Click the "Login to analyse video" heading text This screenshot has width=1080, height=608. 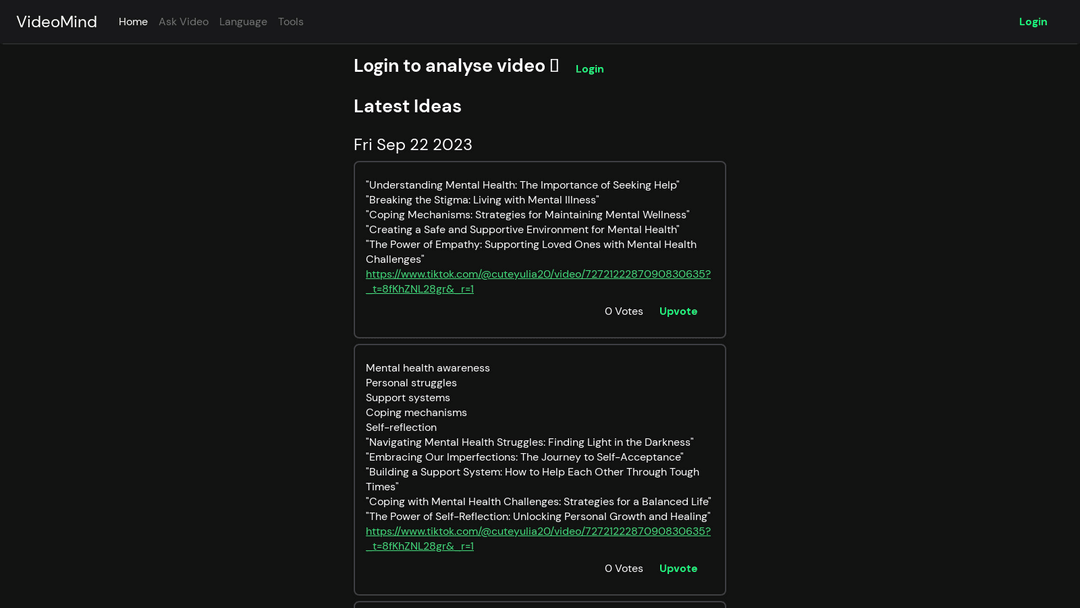tap(449, 66)
